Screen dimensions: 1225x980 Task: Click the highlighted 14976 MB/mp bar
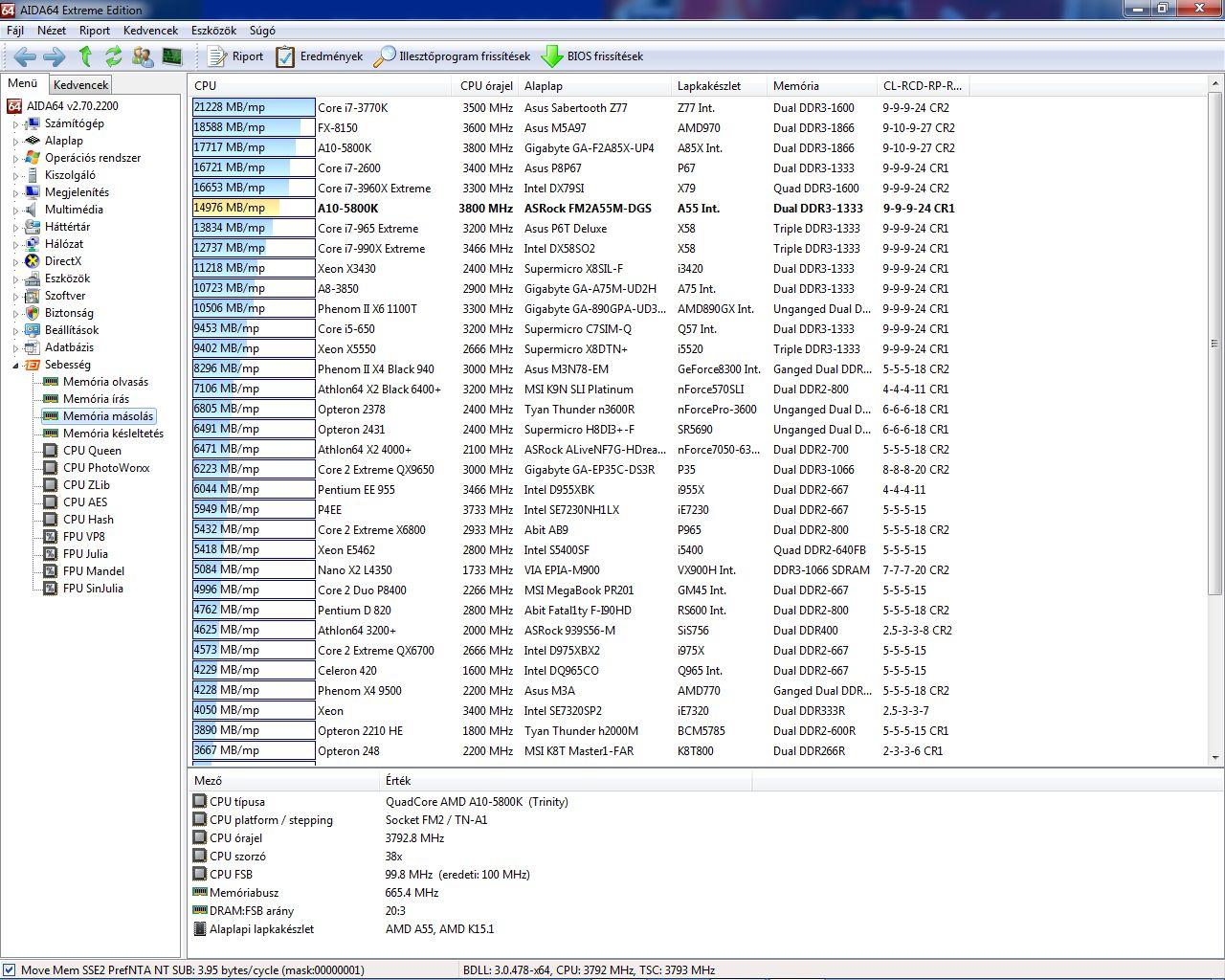(x=254, y=208)
